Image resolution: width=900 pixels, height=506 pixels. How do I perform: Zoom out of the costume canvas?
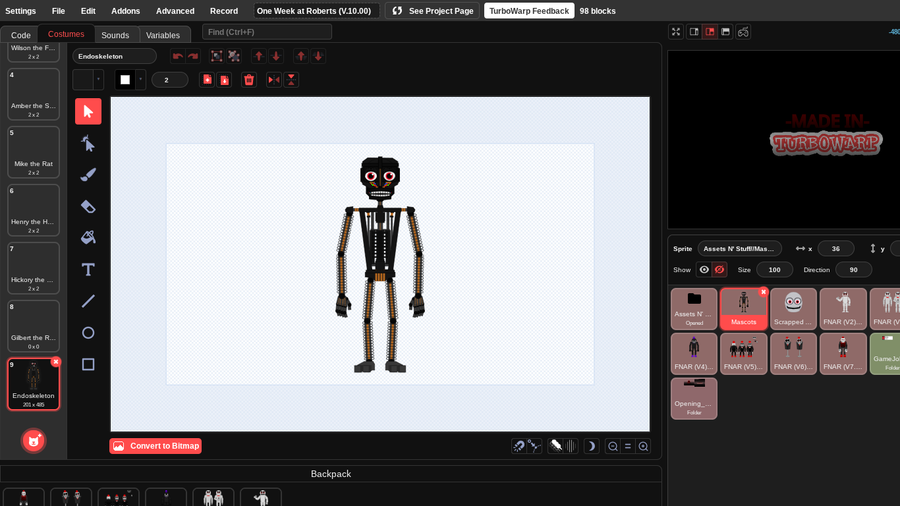[612, 446]
